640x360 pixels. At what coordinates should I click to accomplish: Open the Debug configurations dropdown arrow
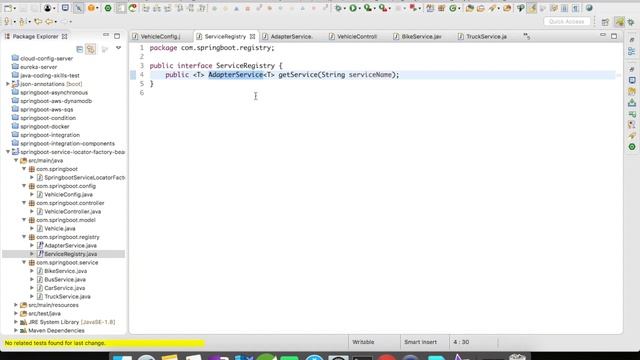344,9
